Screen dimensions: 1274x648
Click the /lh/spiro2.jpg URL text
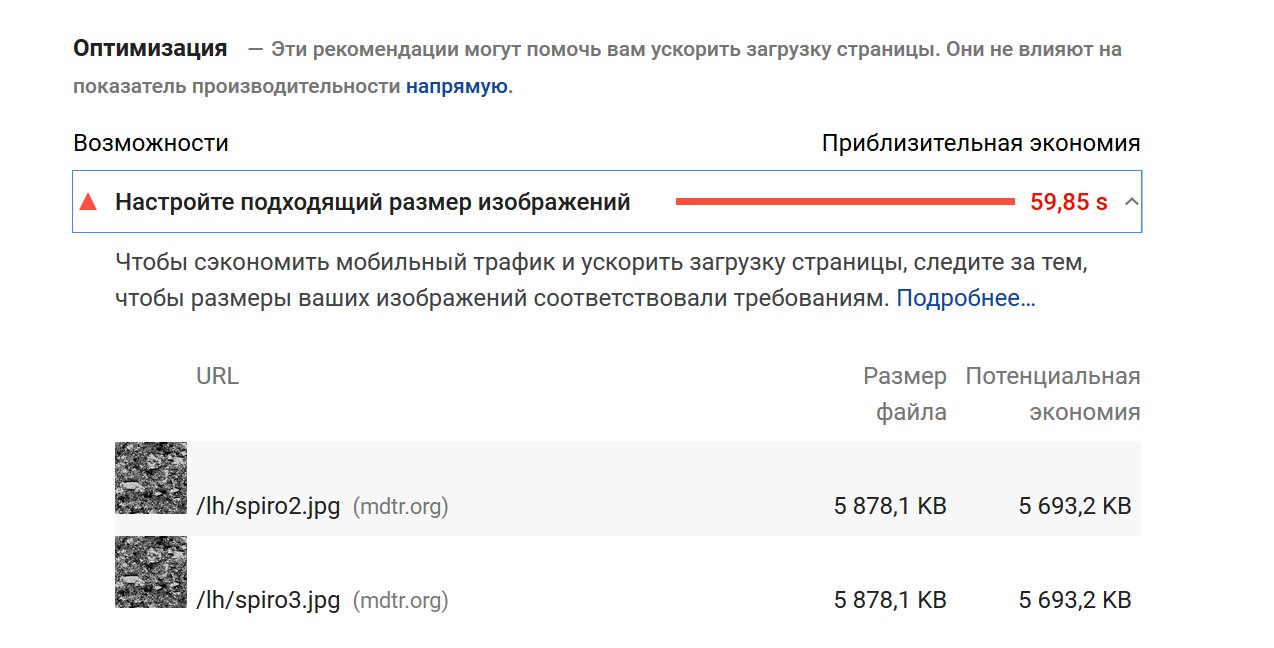pyautogui.click(x=268, y=507)
